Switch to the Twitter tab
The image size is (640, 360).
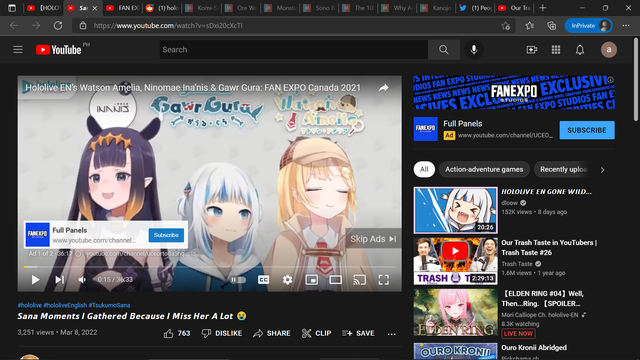[475, 8]
